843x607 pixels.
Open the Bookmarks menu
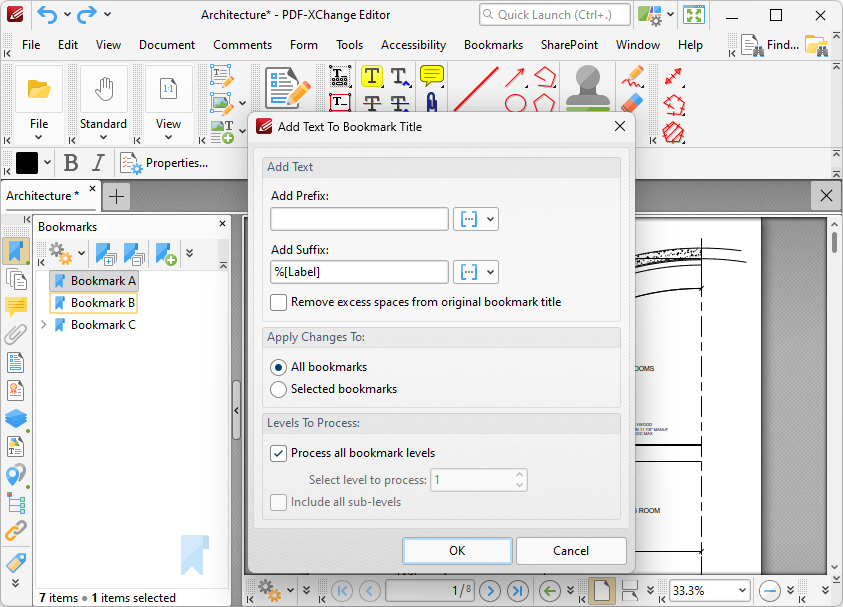pos(494,45)
